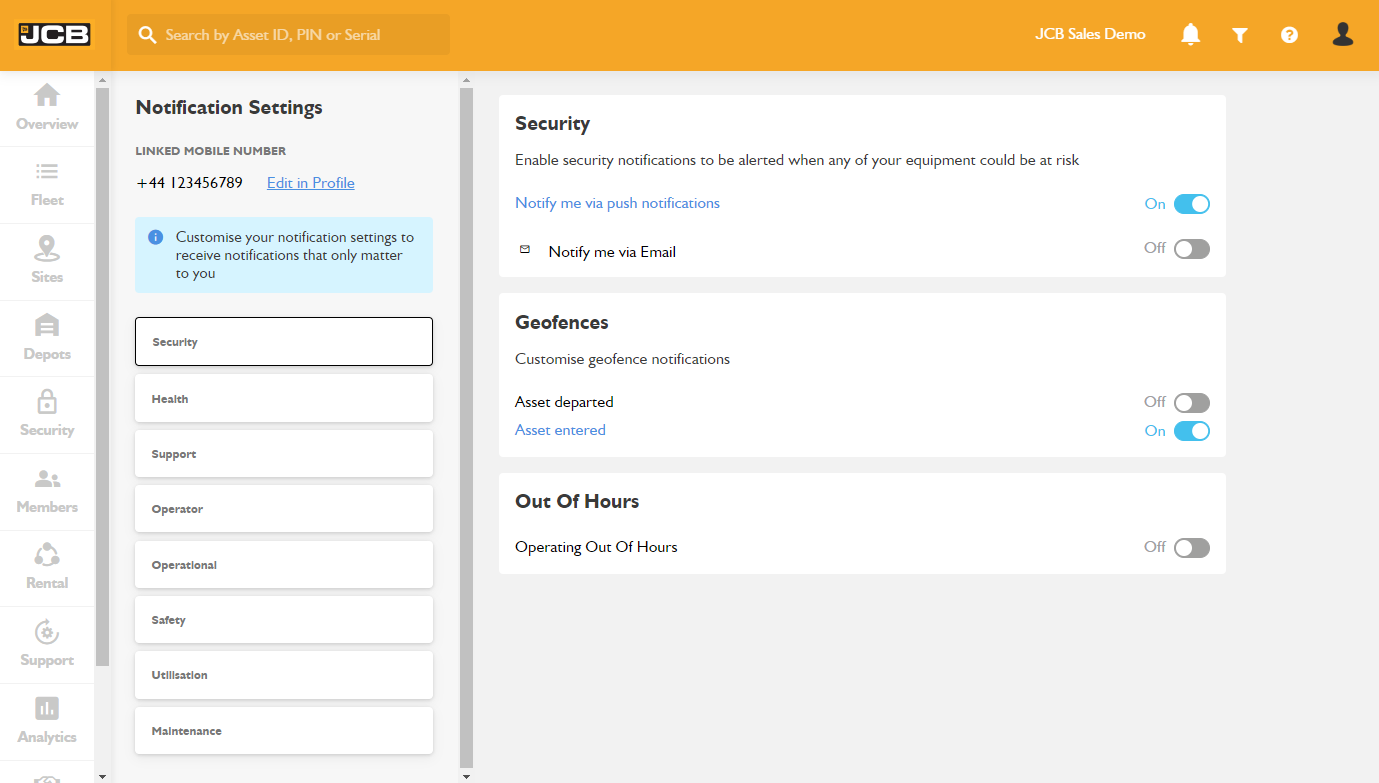Open Security section in left sidebar

pyautogui.click(x=47, y=415)
